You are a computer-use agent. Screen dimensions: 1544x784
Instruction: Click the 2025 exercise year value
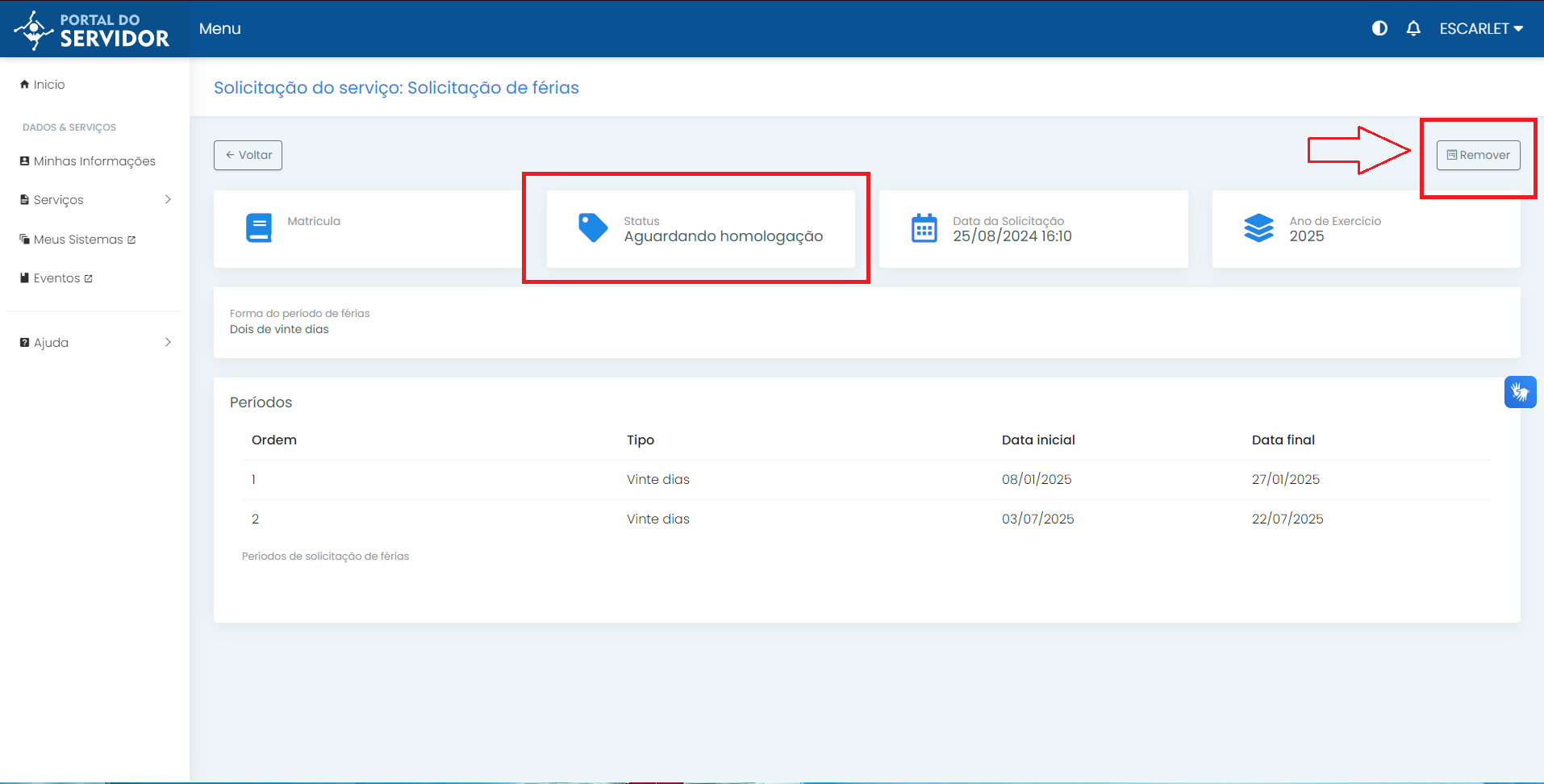[1307, 236]
